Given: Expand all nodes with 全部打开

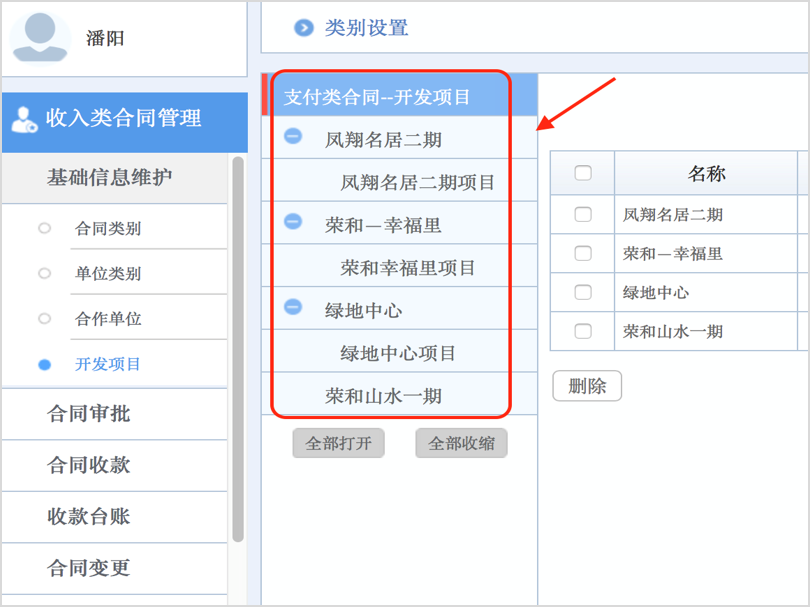Looking at the screenshot, I should tap(337, 443).
